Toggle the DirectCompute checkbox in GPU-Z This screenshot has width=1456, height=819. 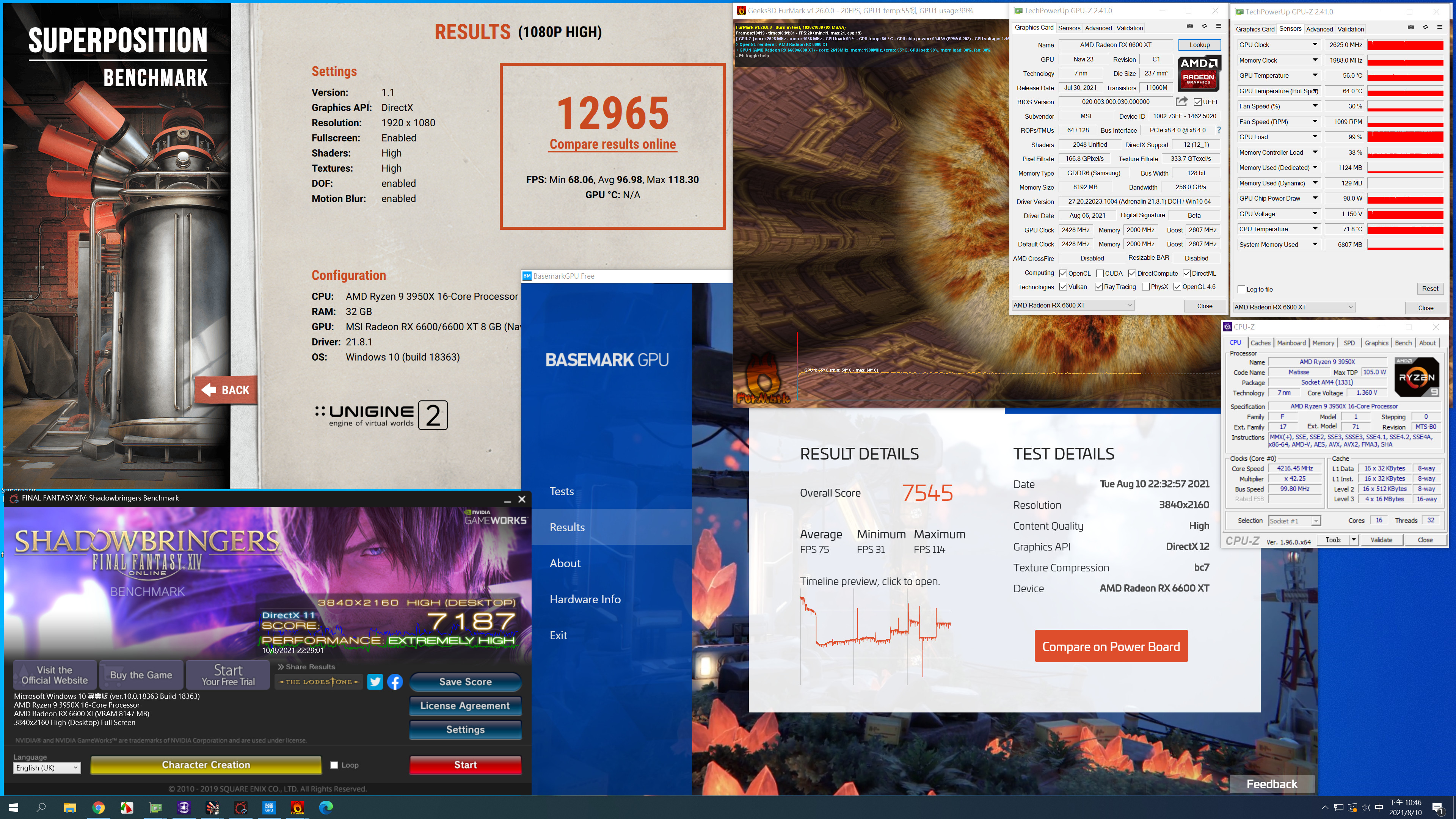point(1132,273)
